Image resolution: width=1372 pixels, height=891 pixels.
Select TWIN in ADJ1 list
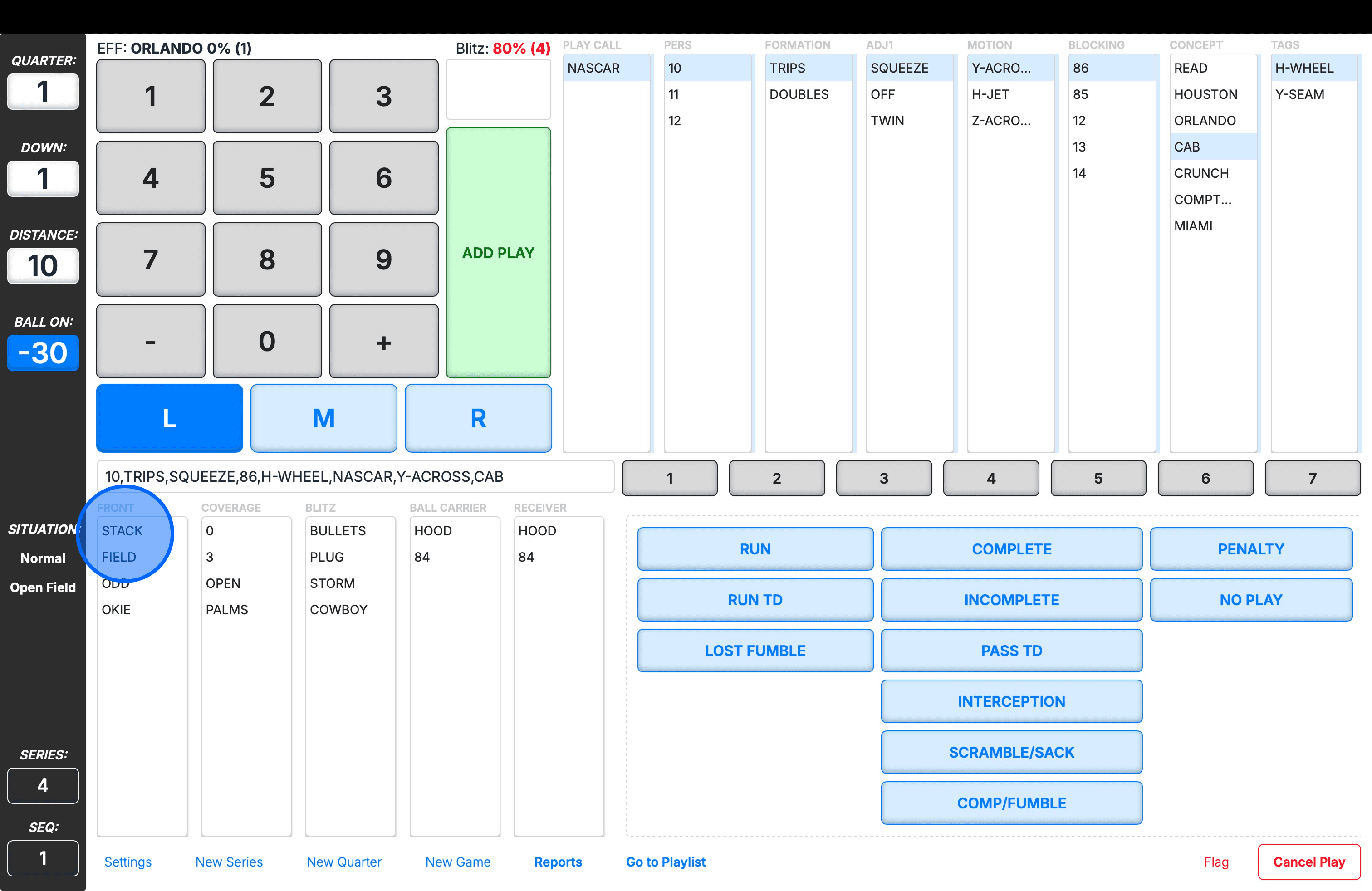click(910, 121)
